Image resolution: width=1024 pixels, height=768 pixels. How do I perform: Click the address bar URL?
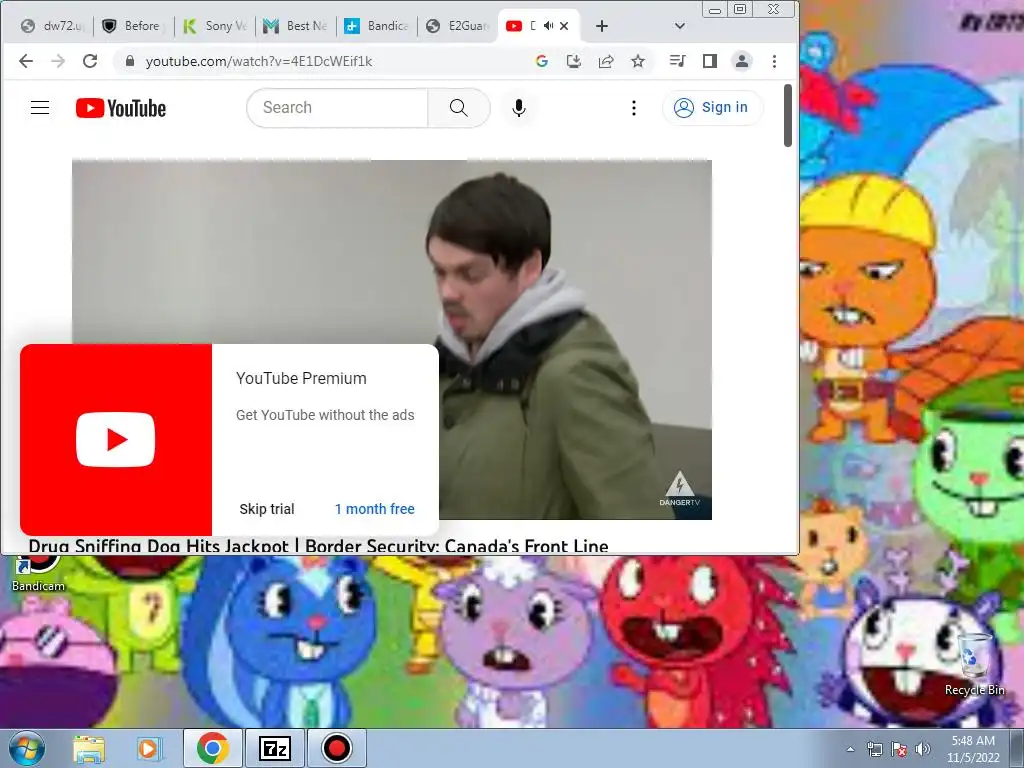[x=259, y=61]
